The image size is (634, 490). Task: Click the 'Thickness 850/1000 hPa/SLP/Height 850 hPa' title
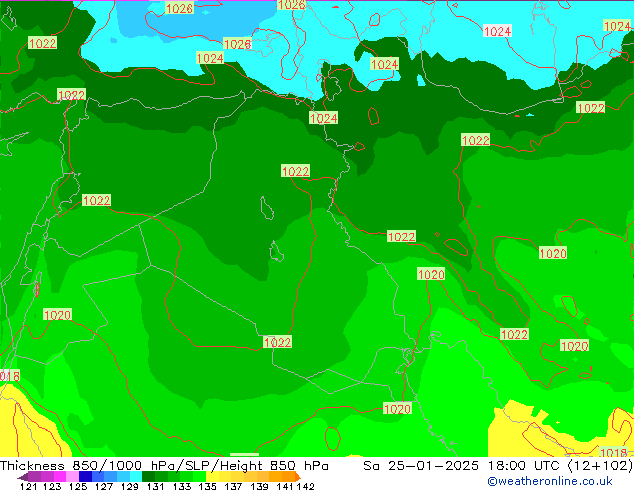[164, 465]
